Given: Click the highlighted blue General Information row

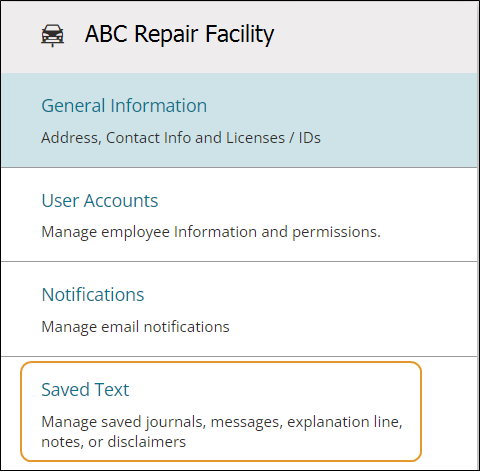Looking at the screenshot, I should tap(239, 120).
